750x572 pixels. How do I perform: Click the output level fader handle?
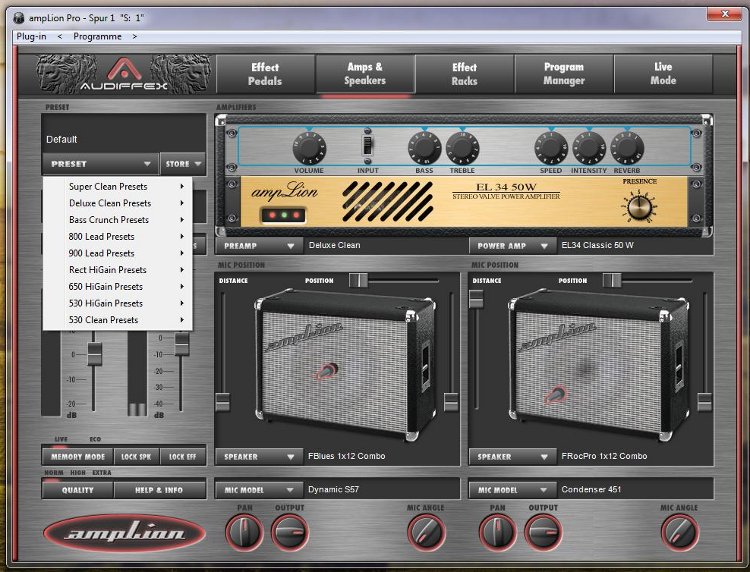(x=182, y=344)
